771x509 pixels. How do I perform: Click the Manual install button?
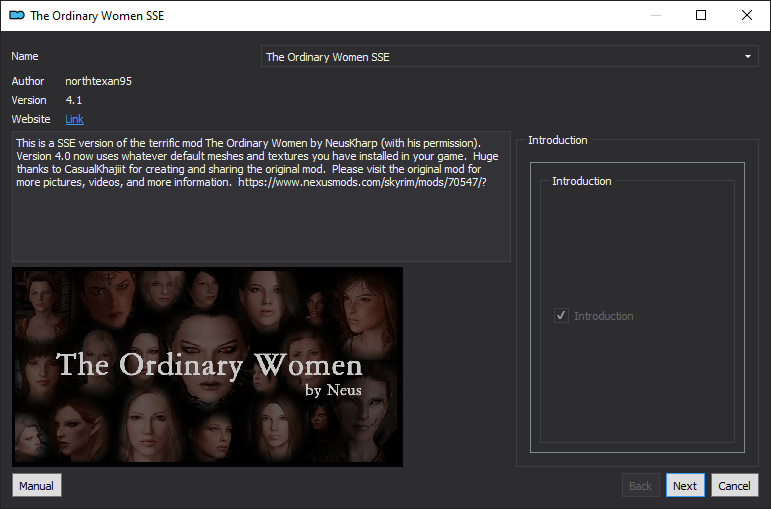37,485
